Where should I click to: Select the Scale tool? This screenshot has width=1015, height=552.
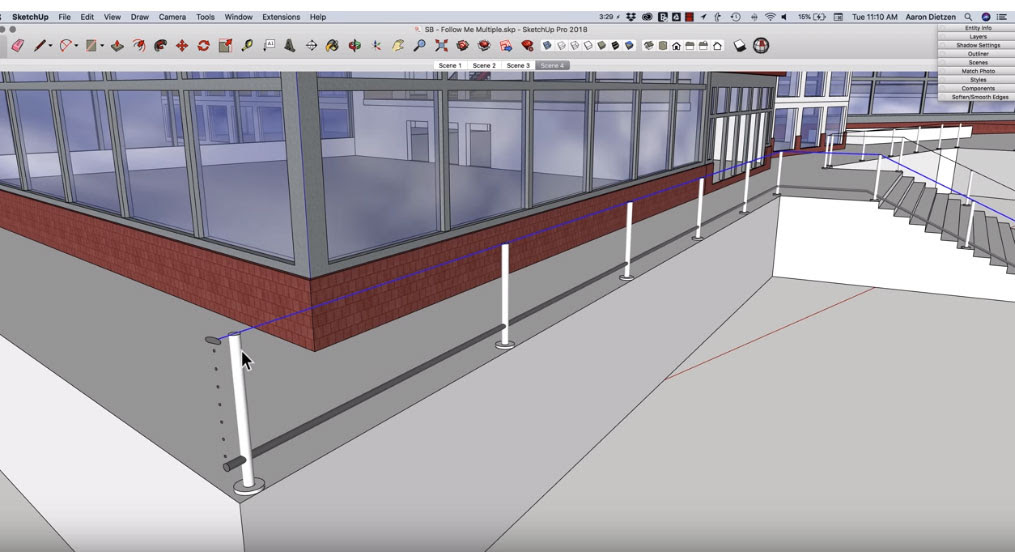[225, 45]
